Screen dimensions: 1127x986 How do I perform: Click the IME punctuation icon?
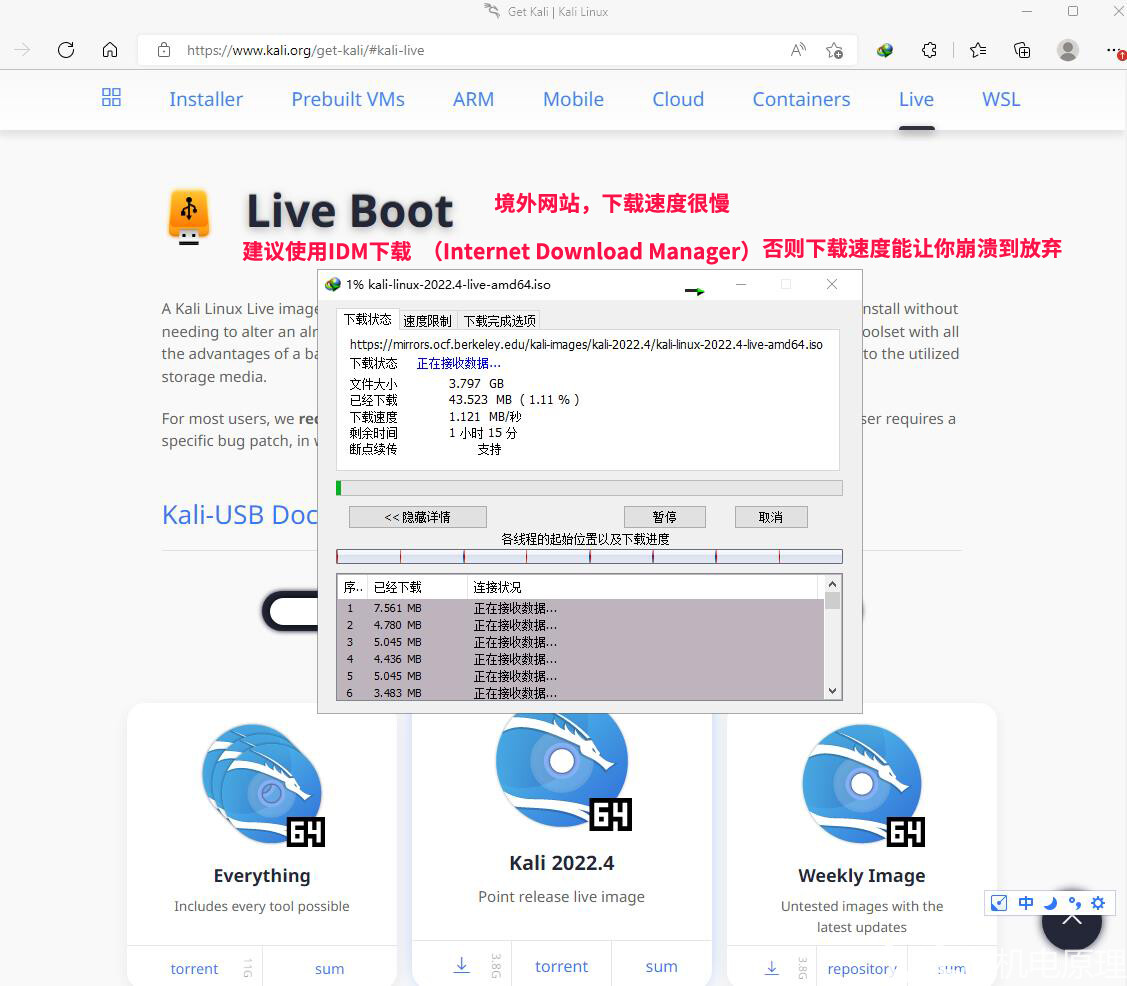click(1075, 903)
